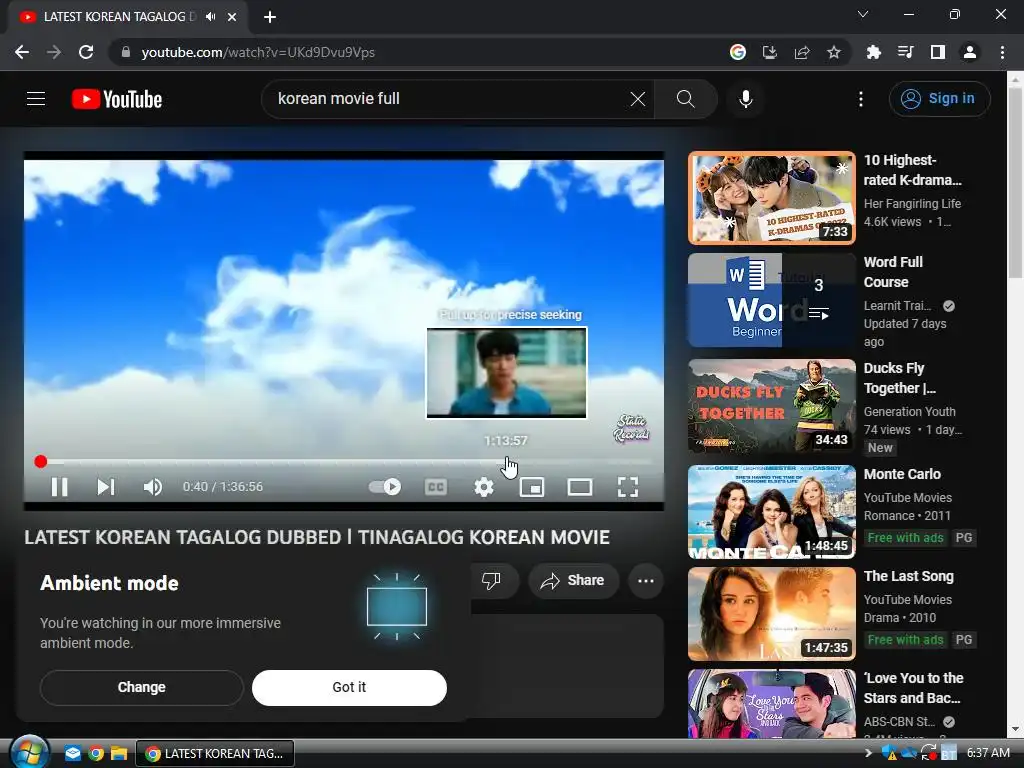Viewport: 1024px width, 768px height.
Task: Toggle the autoplay switch
Action: coord(385,487)
